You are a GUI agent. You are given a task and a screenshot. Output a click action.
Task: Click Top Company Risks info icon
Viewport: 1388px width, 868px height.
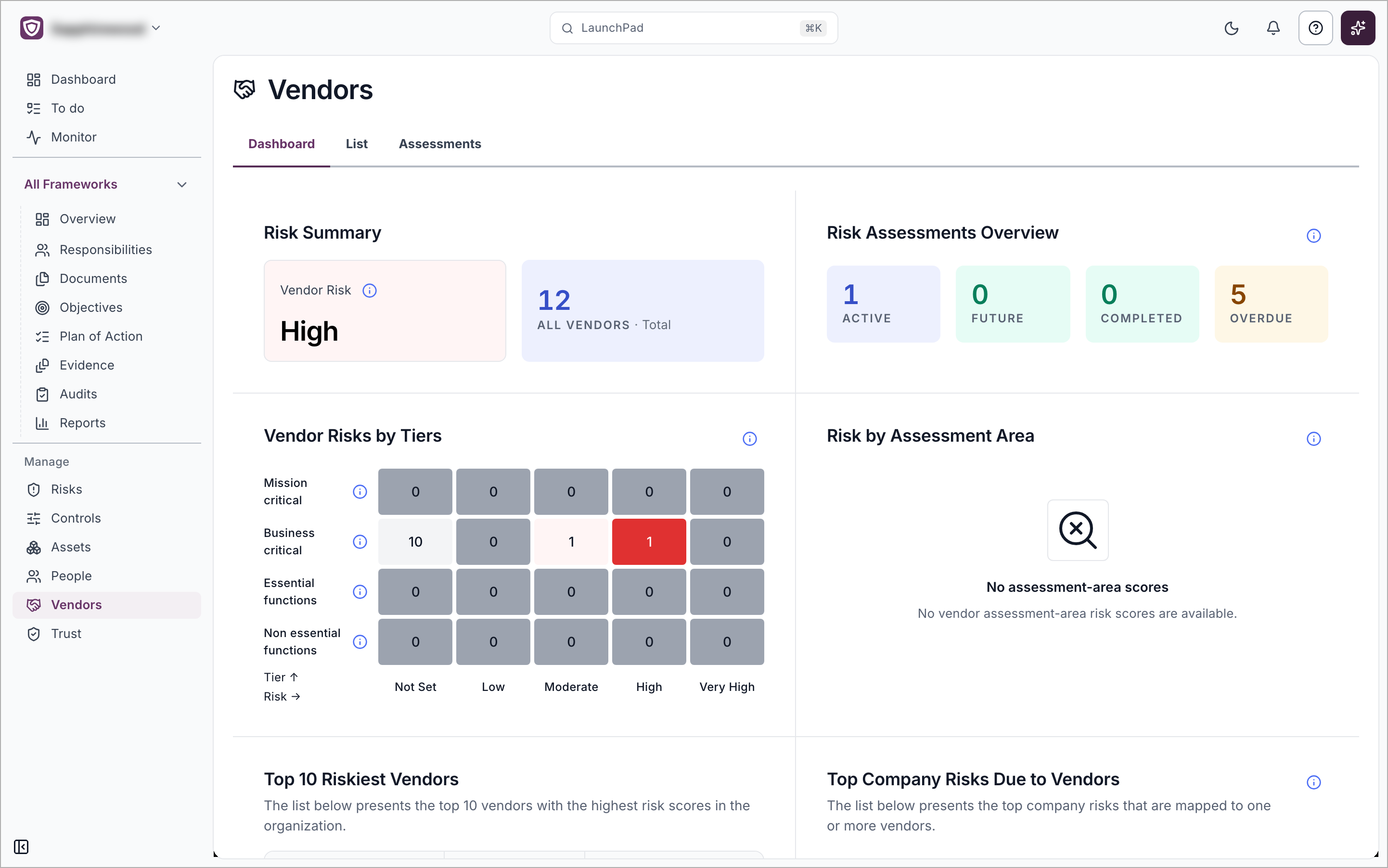pyautogui.click(x=1313, y=782)
